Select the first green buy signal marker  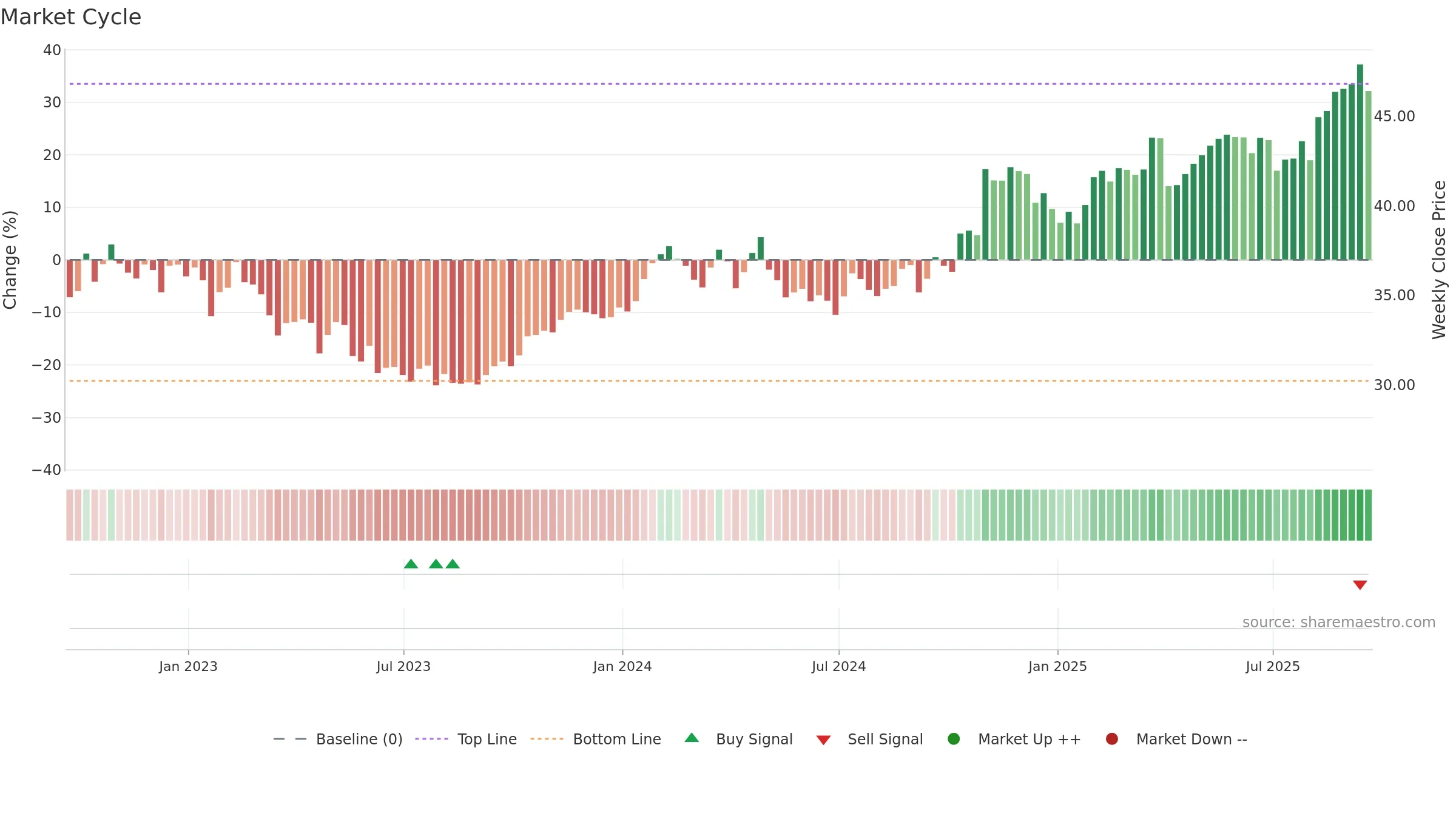(411, 564)
